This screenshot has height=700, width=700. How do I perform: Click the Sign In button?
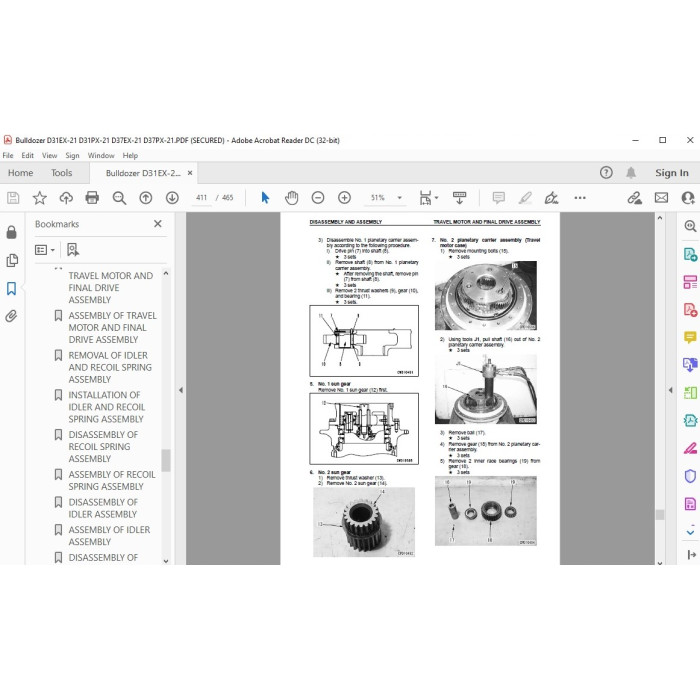(672, 173)
